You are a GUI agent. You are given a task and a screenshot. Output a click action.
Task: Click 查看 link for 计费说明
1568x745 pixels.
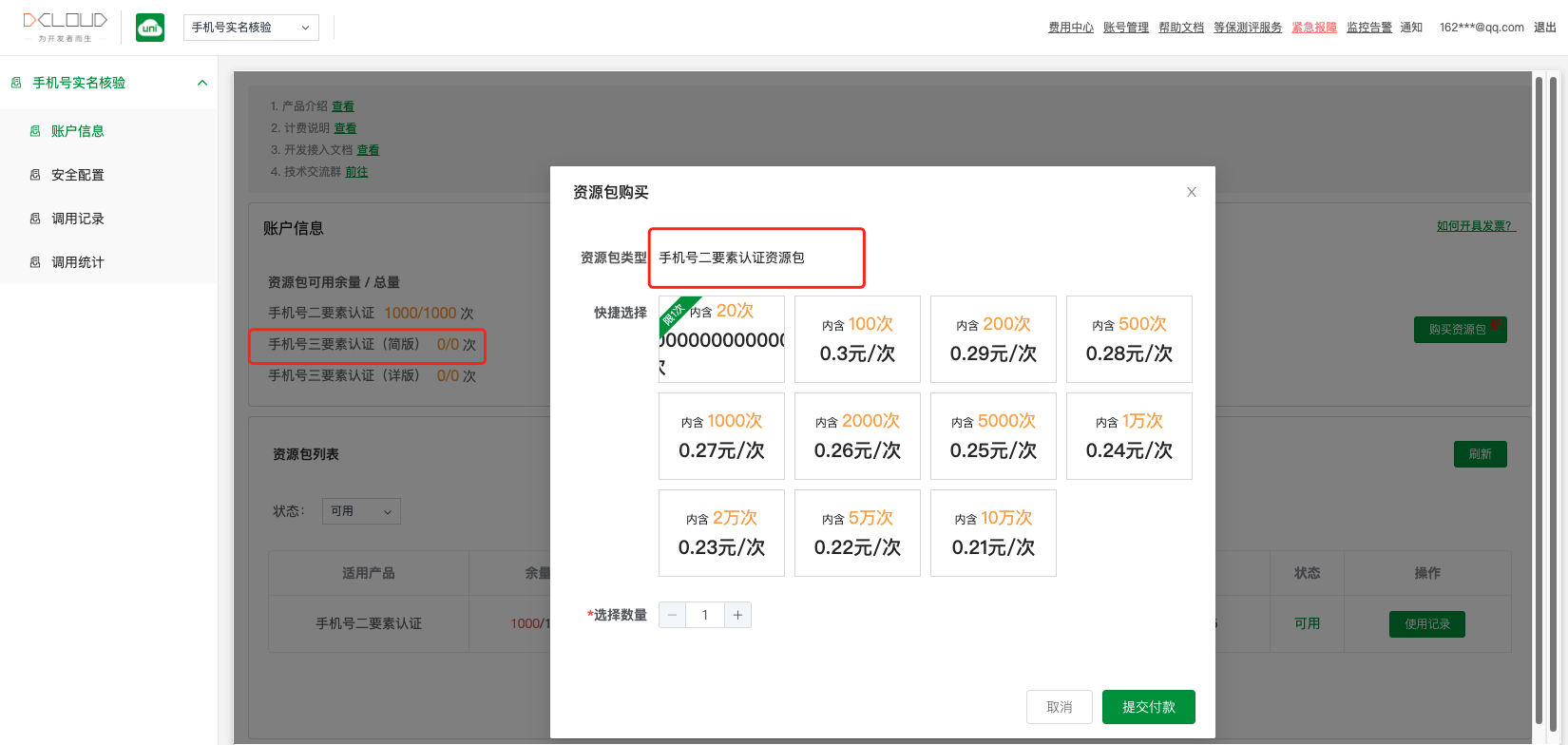tap(345, 128)
